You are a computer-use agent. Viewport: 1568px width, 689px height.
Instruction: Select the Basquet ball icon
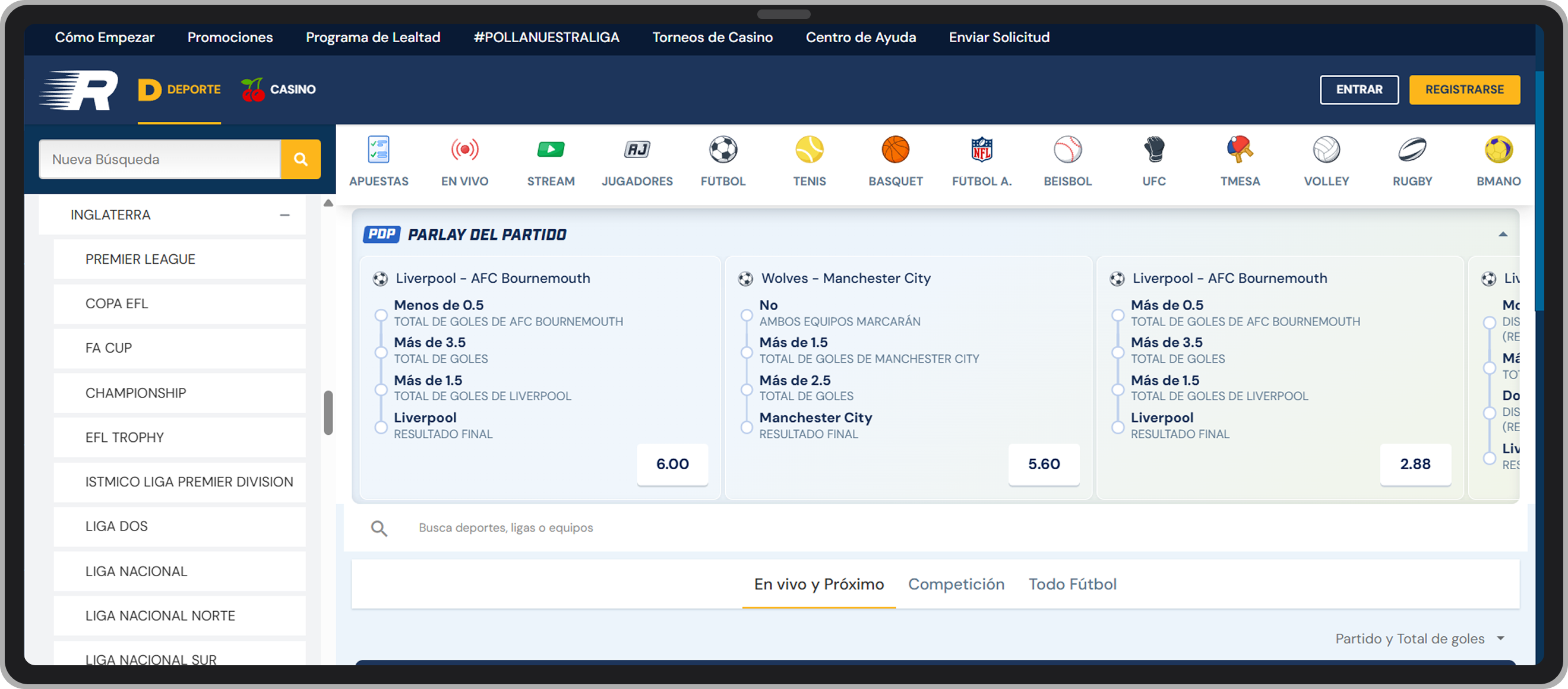[896, 150]
